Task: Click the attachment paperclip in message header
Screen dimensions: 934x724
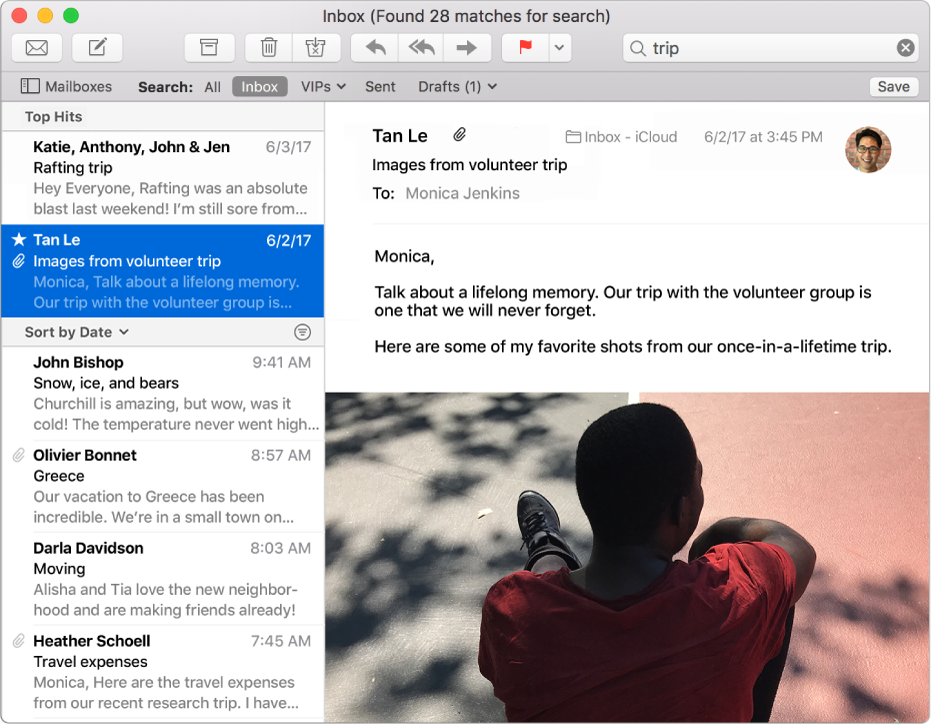Action: click(x=459, y=135)
